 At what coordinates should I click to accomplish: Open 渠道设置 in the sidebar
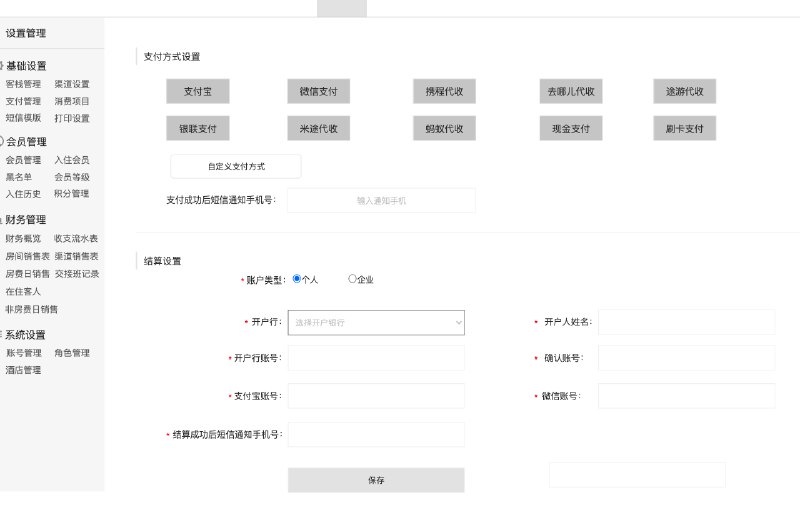[72, 84]
